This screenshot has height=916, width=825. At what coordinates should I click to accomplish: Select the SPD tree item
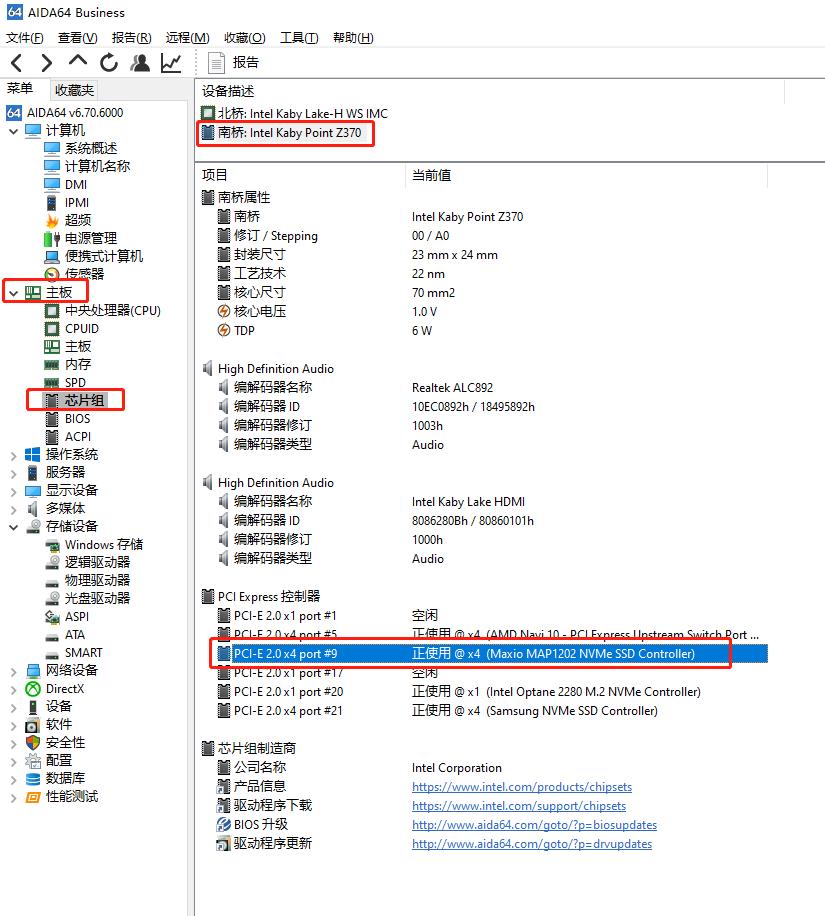click(x=75, y=383)
